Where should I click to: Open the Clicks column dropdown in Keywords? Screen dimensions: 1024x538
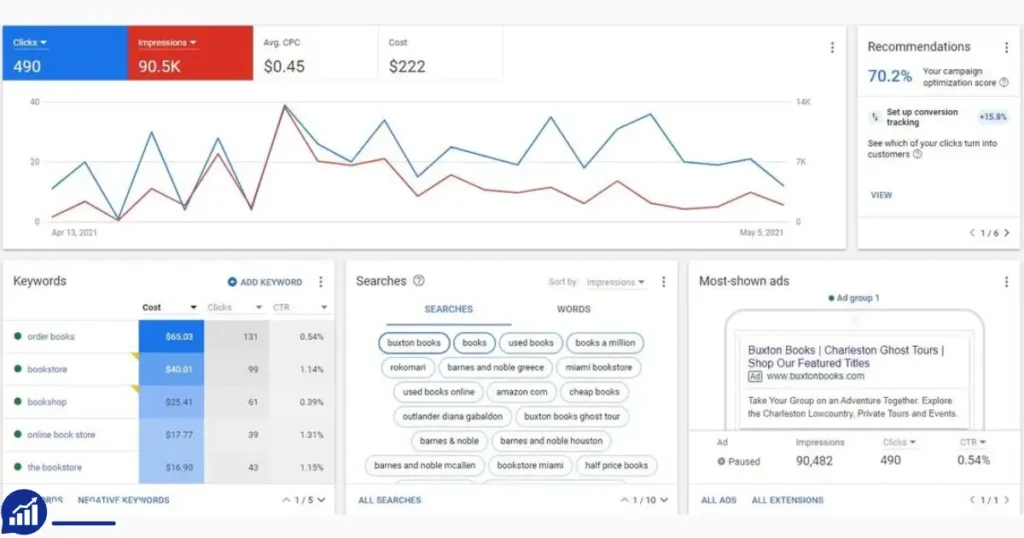click(234, 307)
